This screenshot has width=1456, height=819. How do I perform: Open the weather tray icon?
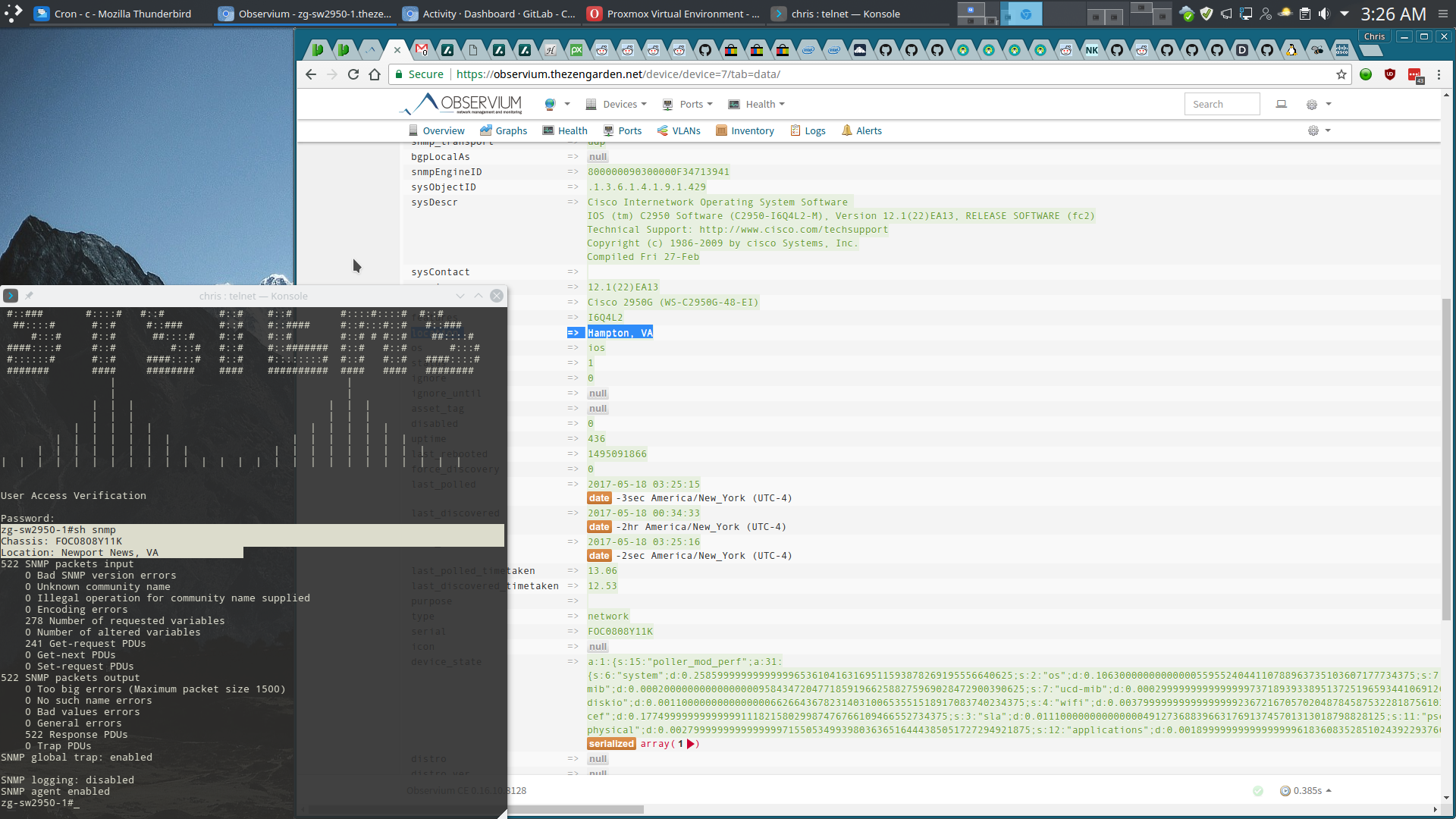pyautogui.click(x=1285, y=14)
